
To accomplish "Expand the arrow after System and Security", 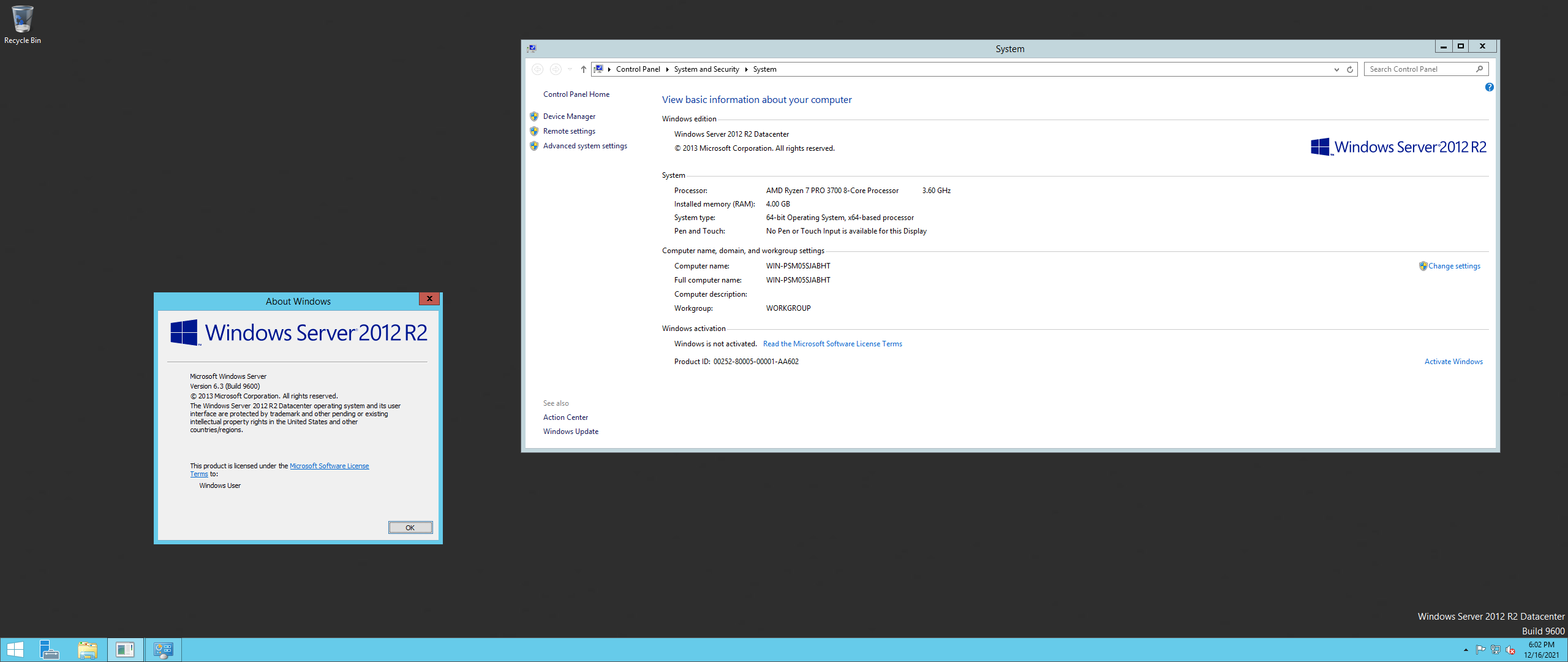I will (x=747, y=69).
